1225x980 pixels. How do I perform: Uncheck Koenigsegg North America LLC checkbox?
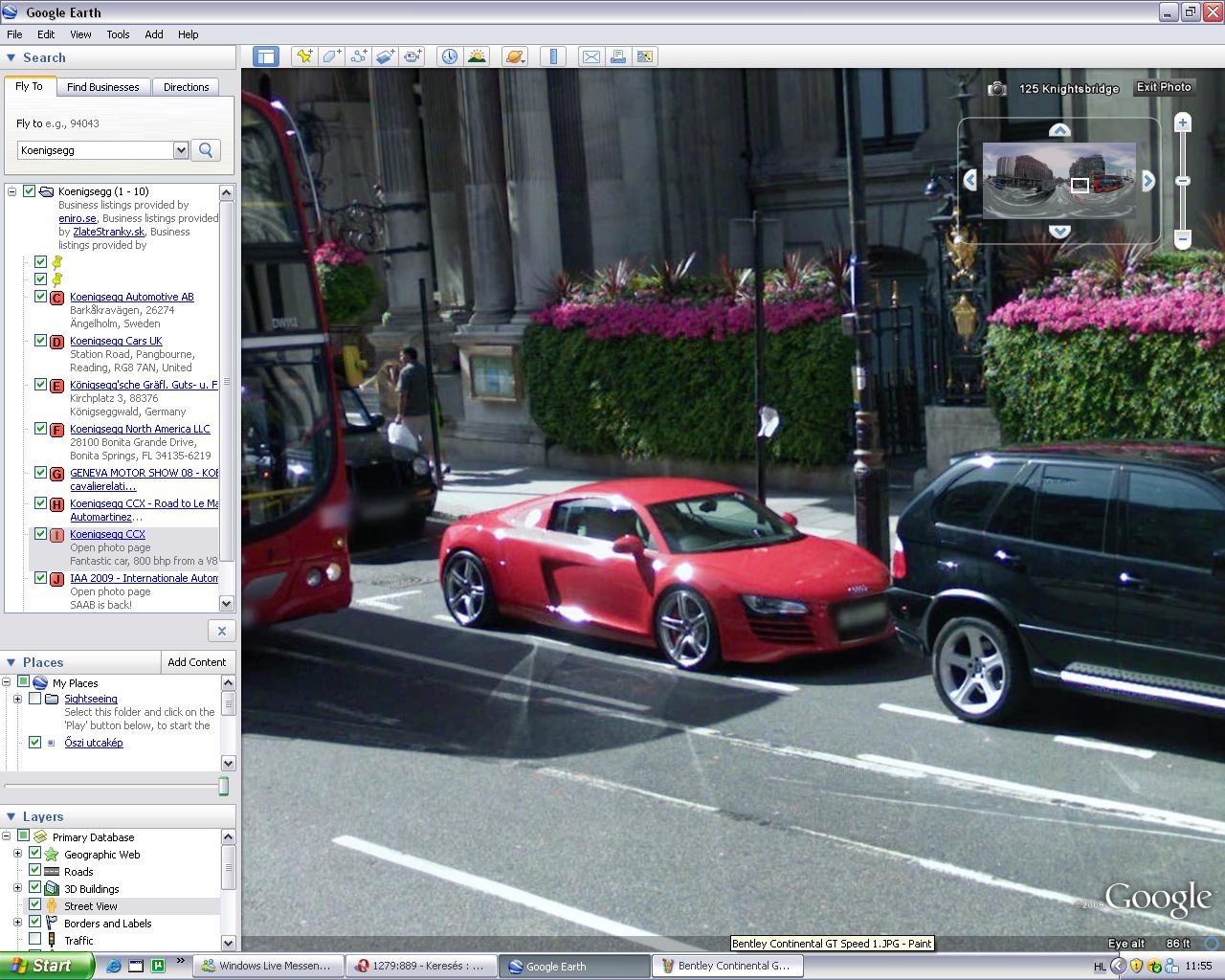tap(40, 429)
